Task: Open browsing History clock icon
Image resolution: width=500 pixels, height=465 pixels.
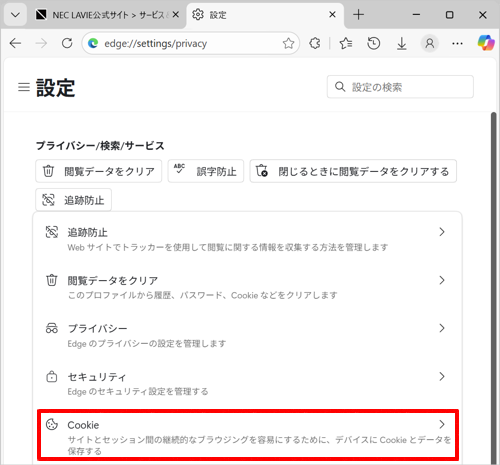Action: [x=374, y=43]
